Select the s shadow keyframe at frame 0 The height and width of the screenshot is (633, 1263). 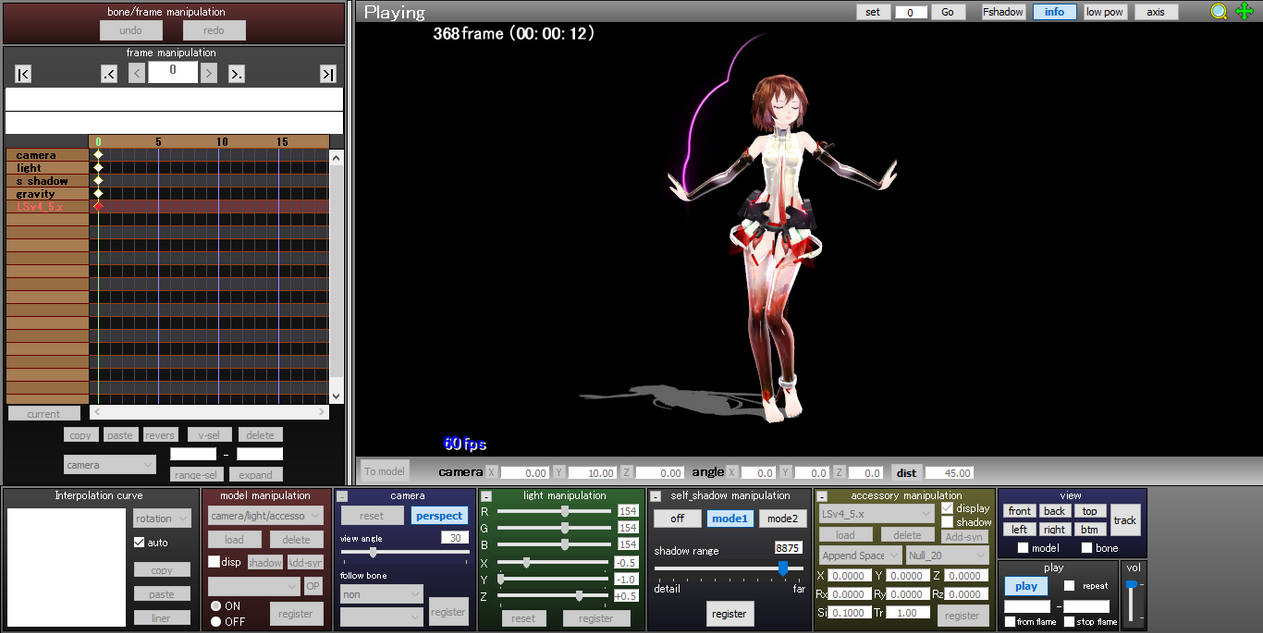98,181
